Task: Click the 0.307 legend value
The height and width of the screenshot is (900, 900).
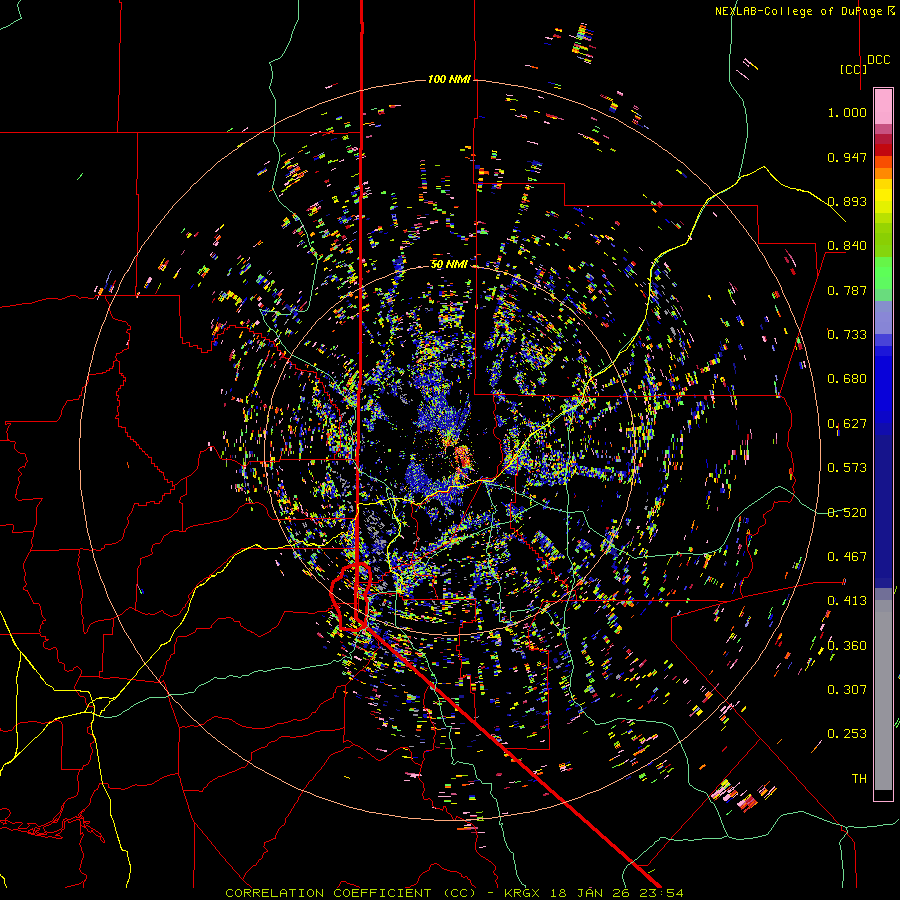Action: [x=847, y=689]
